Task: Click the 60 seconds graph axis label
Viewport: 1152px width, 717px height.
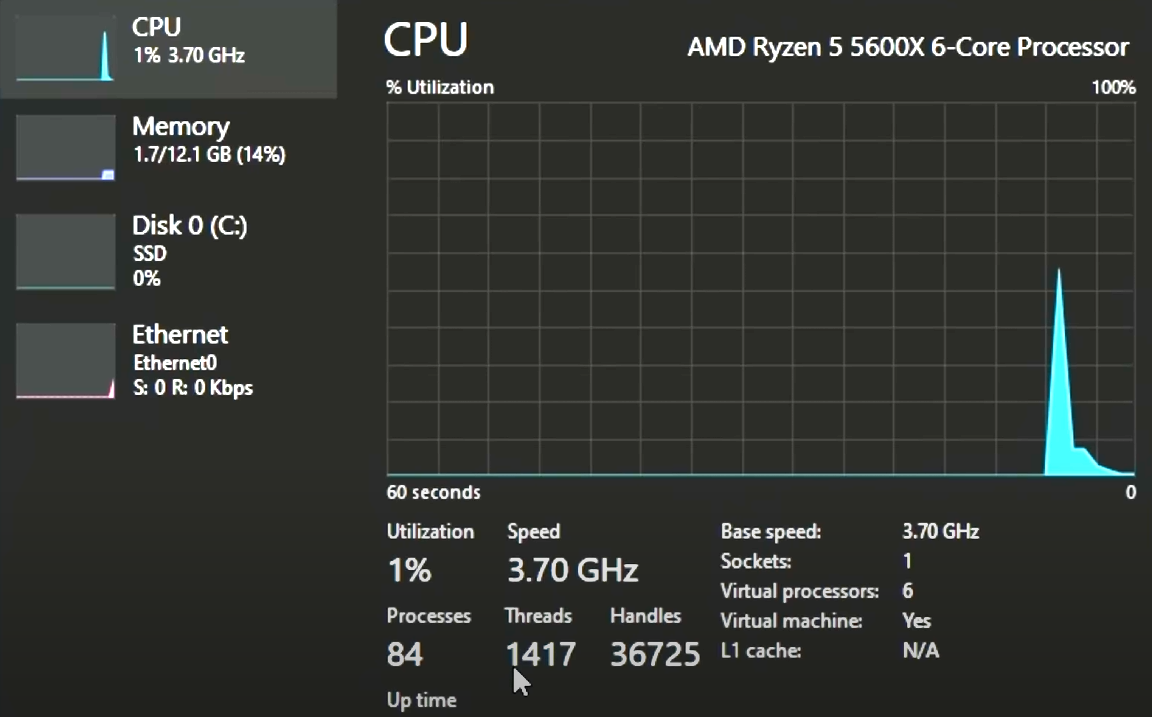Action: 433,492
